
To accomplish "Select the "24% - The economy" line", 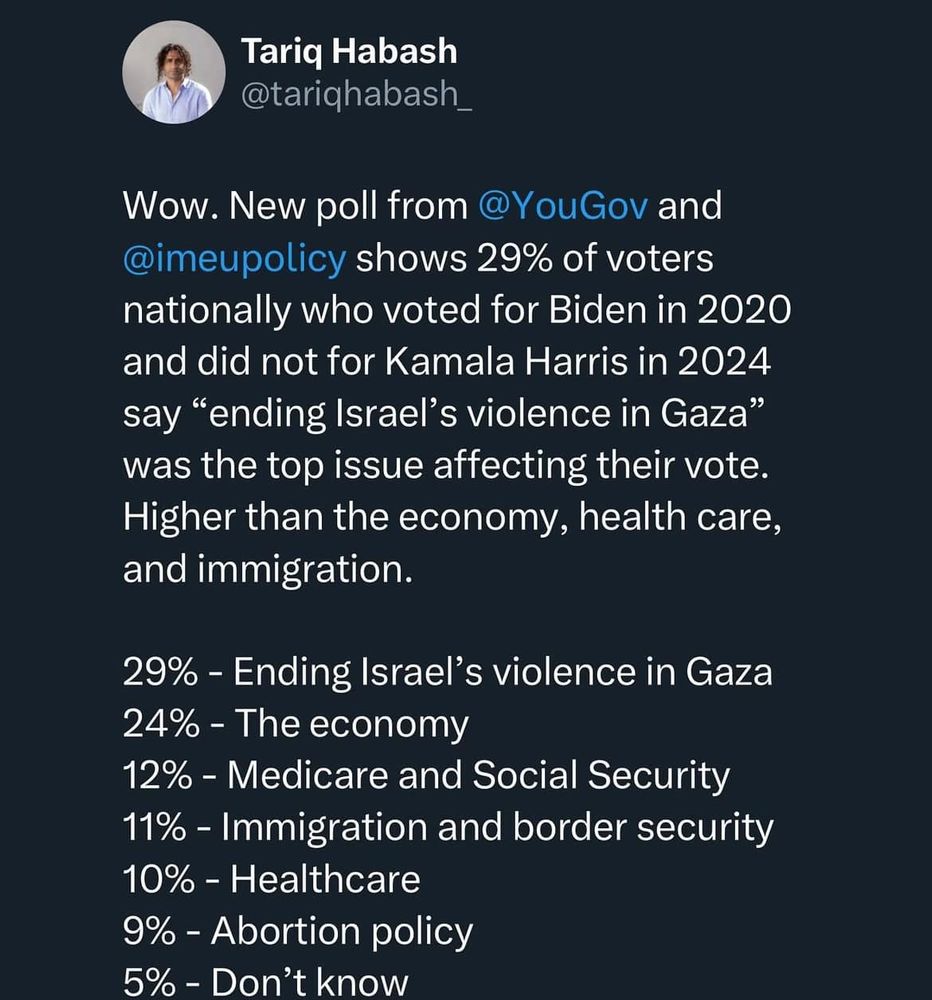I will coord(295,725).
